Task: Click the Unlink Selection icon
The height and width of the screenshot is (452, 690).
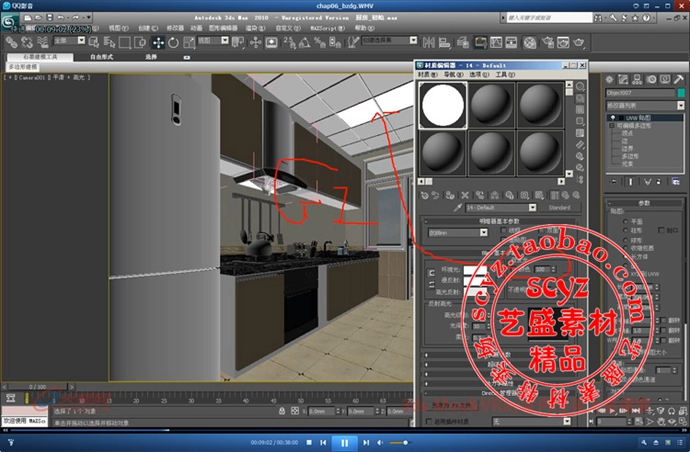Action: point(27,42)
